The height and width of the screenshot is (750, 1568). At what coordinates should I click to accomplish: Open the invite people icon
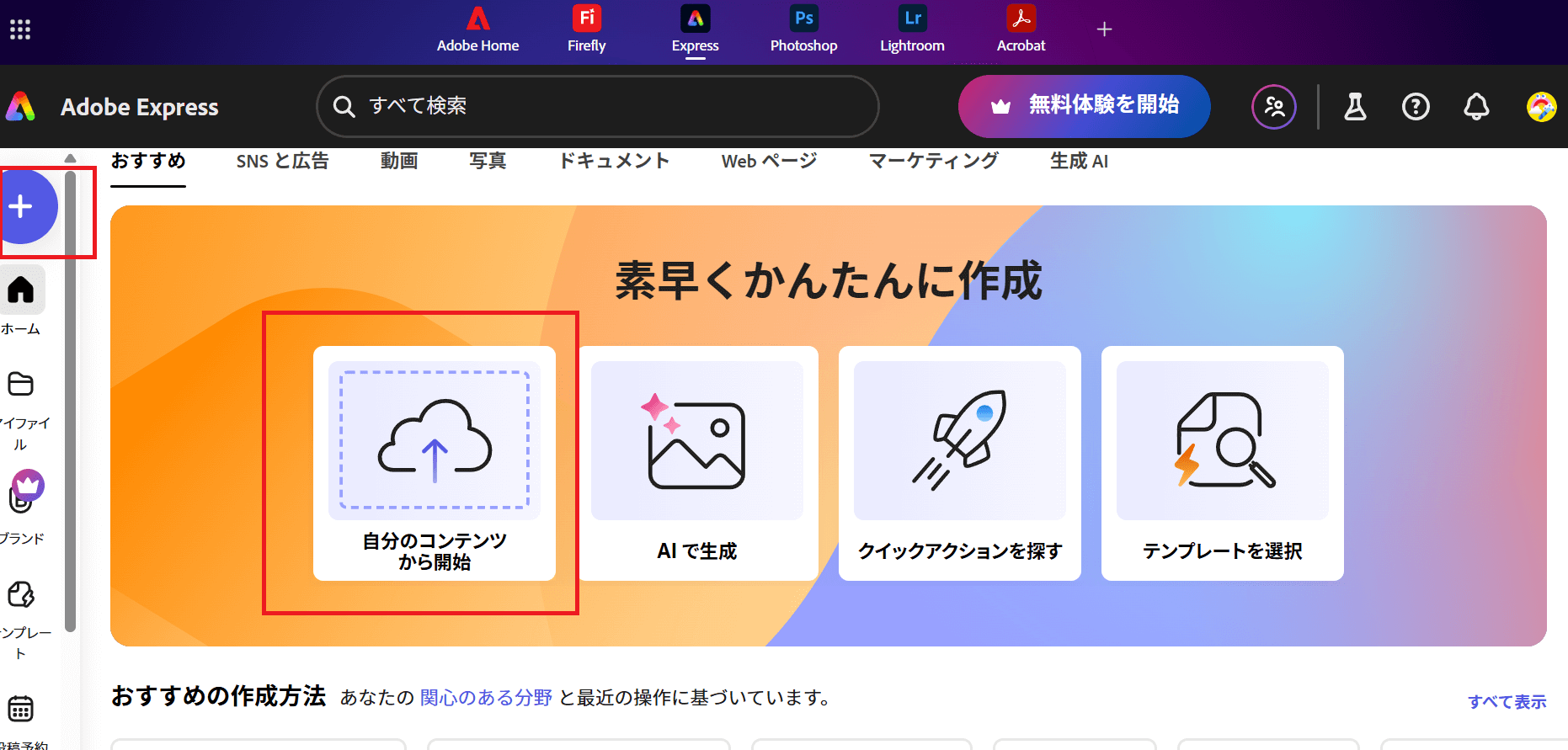(1274, 107)
